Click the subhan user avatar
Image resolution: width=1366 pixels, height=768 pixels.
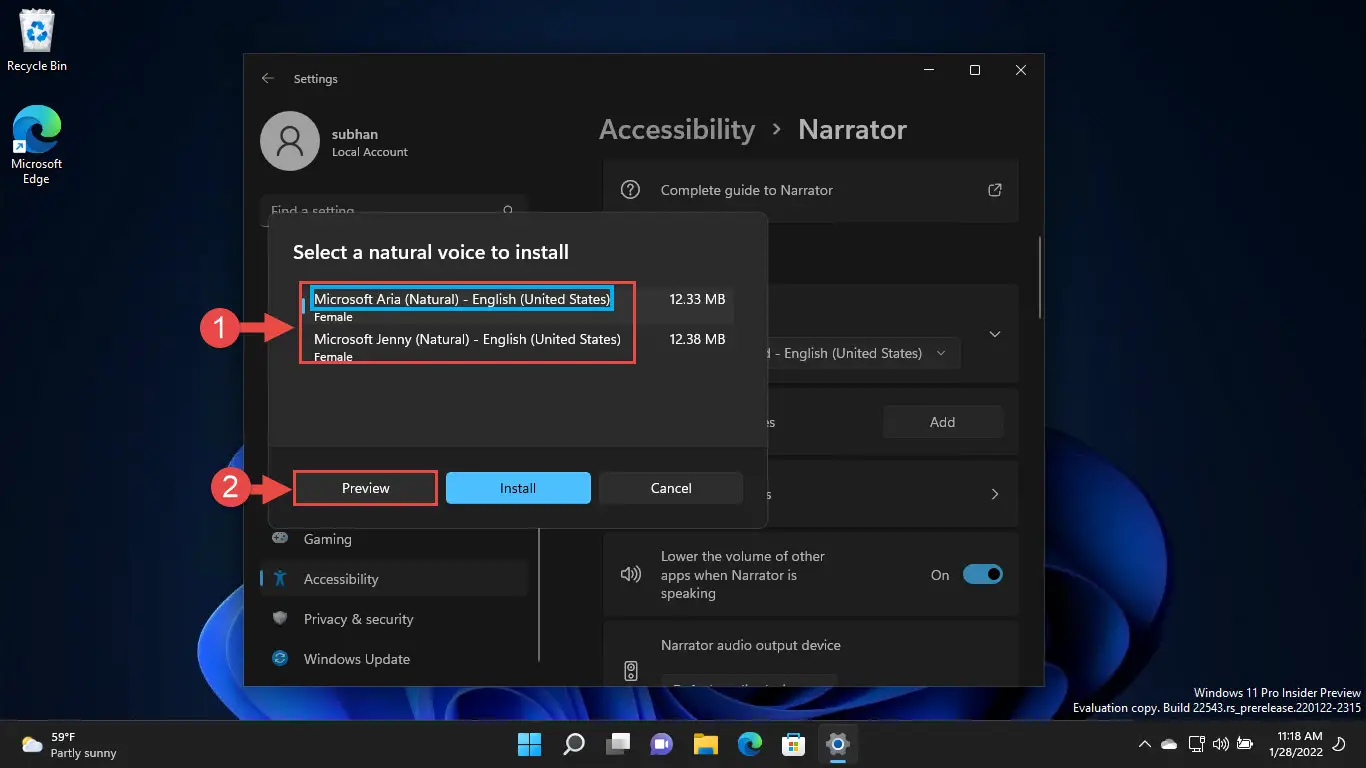point(289,141)
